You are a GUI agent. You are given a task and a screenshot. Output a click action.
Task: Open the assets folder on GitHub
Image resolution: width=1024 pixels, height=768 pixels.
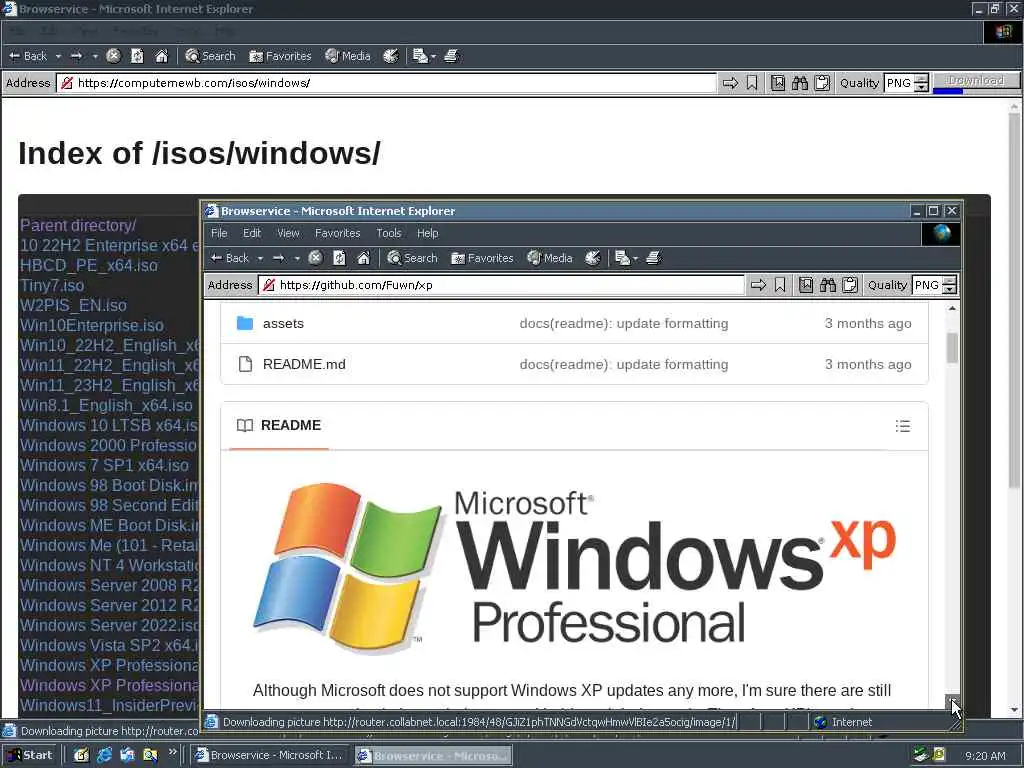pos(283,323)
